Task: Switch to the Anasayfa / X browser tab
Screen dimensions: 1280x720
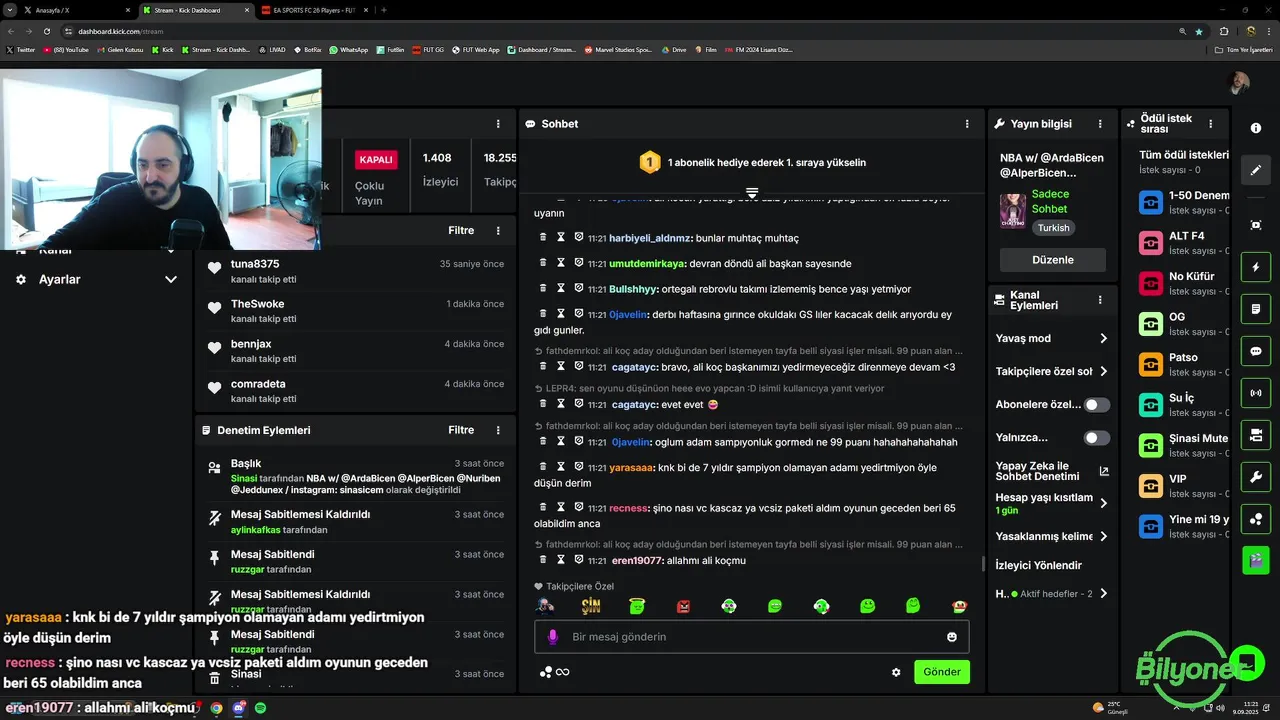Action: click(x=75, y=10)
